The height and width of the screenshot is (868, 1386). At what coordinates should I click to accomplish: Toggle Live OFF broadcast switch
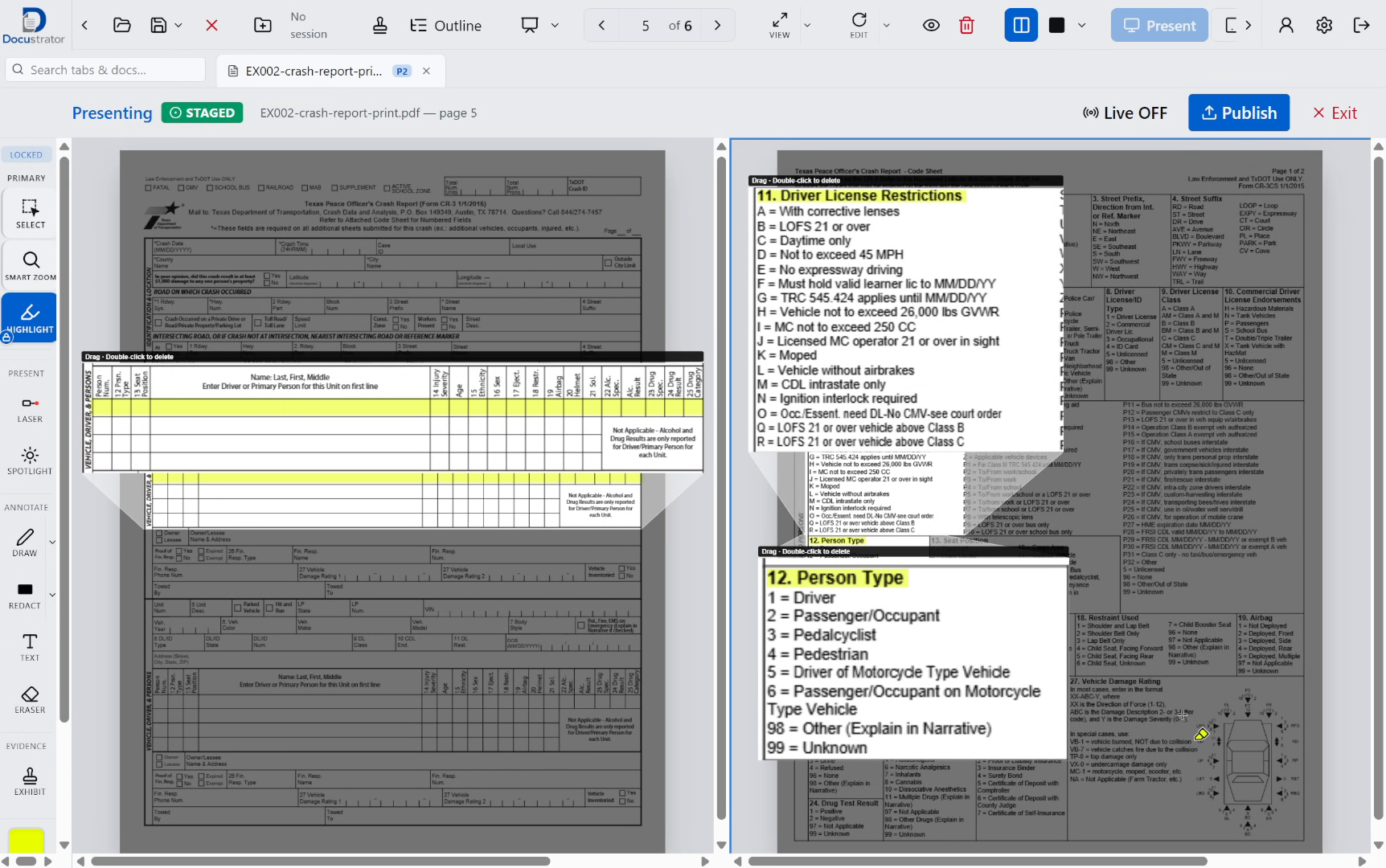tap(1125, 113)
